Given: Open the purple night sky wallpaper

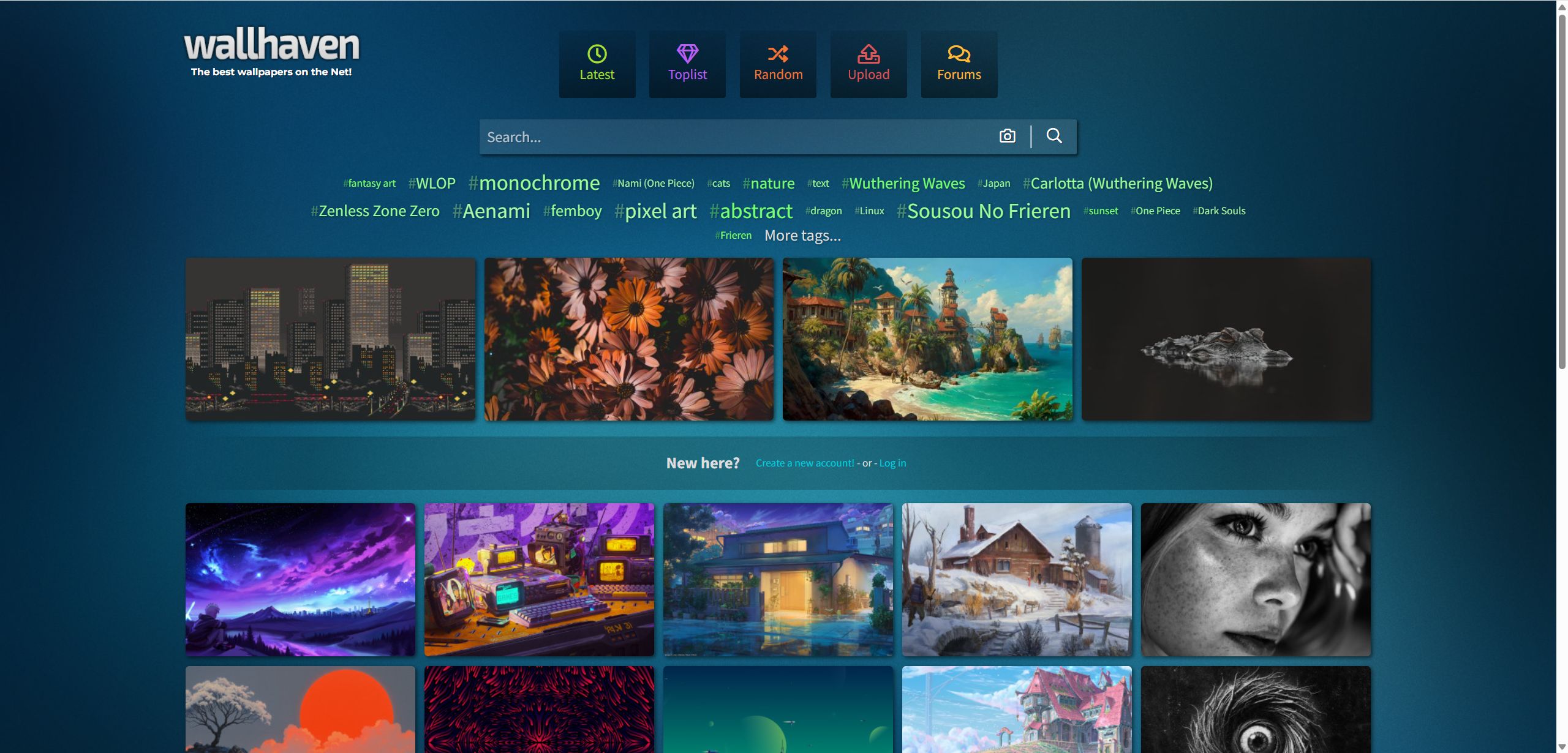Looking at the screenshot, I should 301,580.
